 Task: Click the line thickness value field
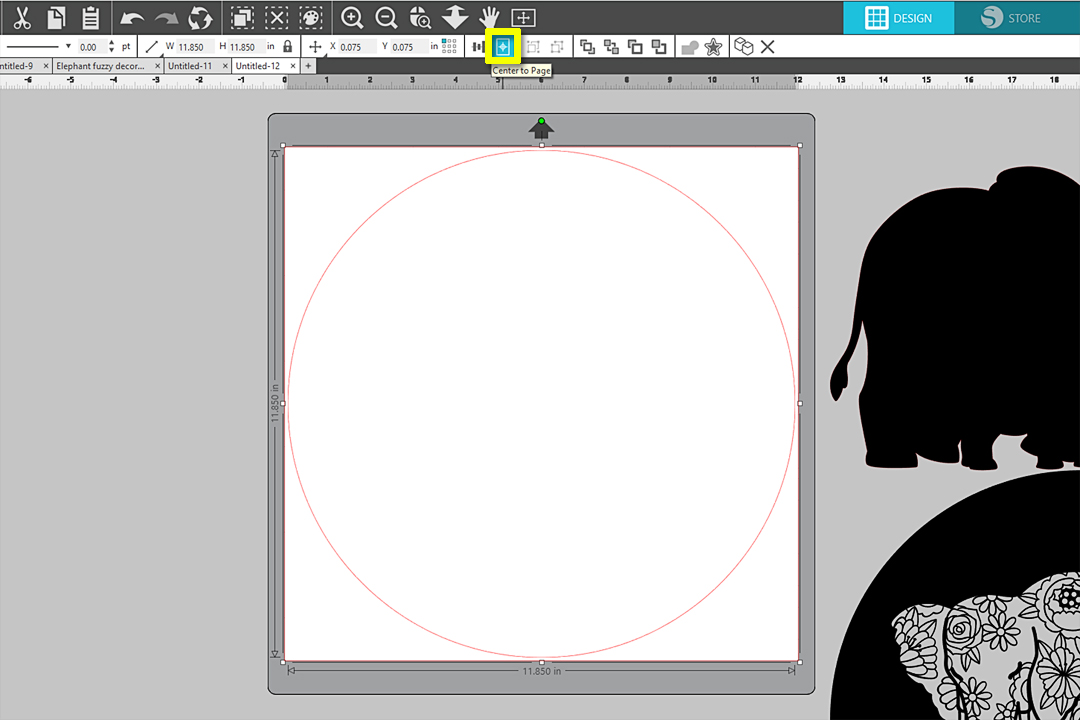coord(92,47)
